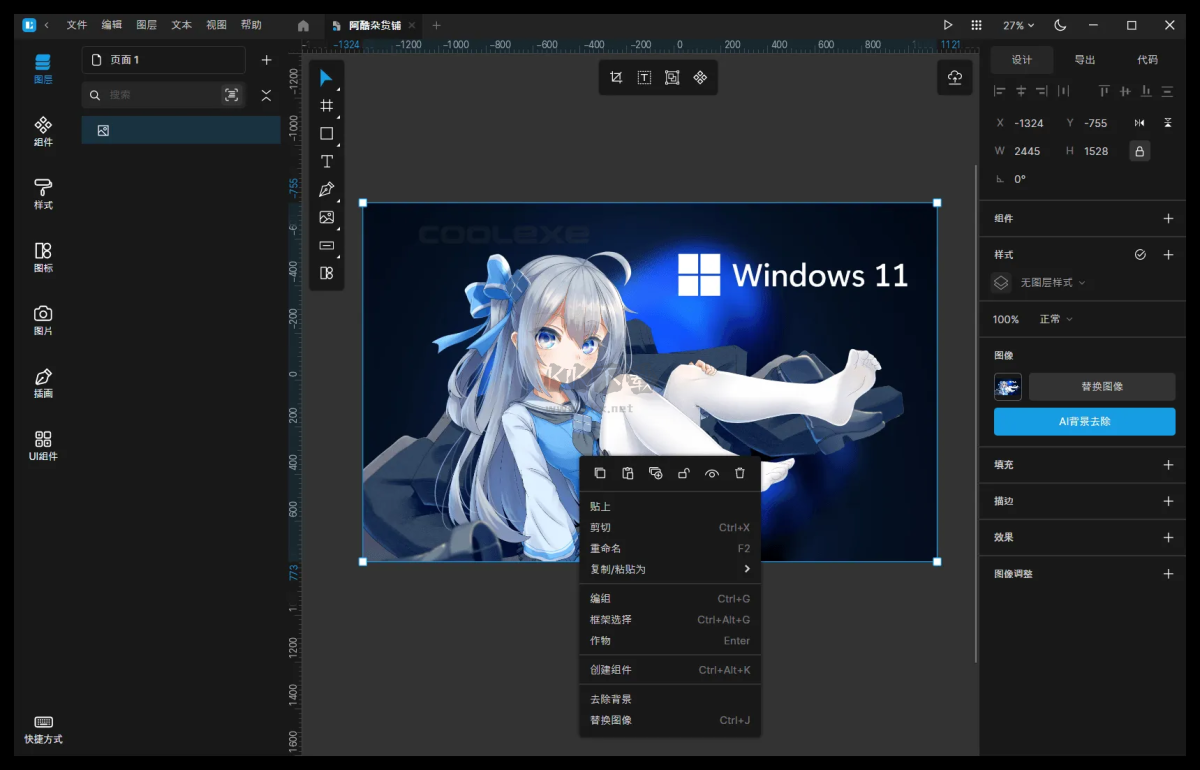1200x770 pixels.
Task: Open the 27% zoom level dropdown
Action: click(x=1019, y=25)
